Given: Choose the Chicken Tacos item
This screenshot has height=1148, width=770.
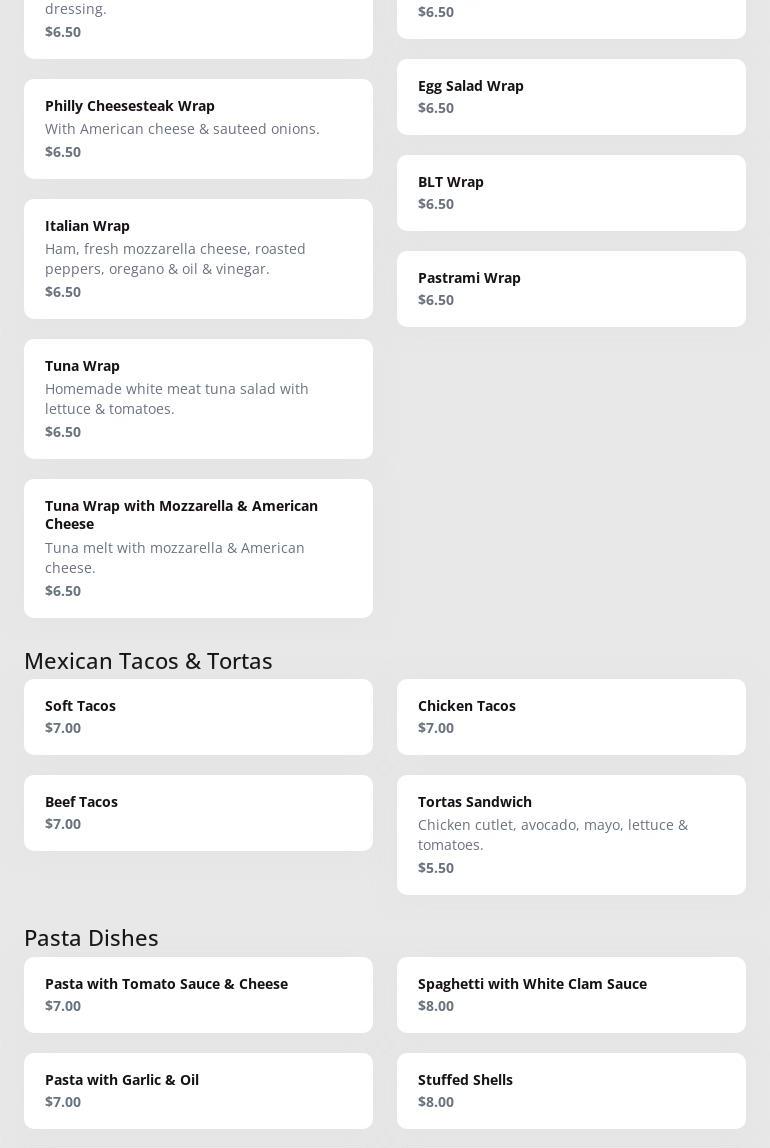Looking at the screenshot, I should 571,717.
